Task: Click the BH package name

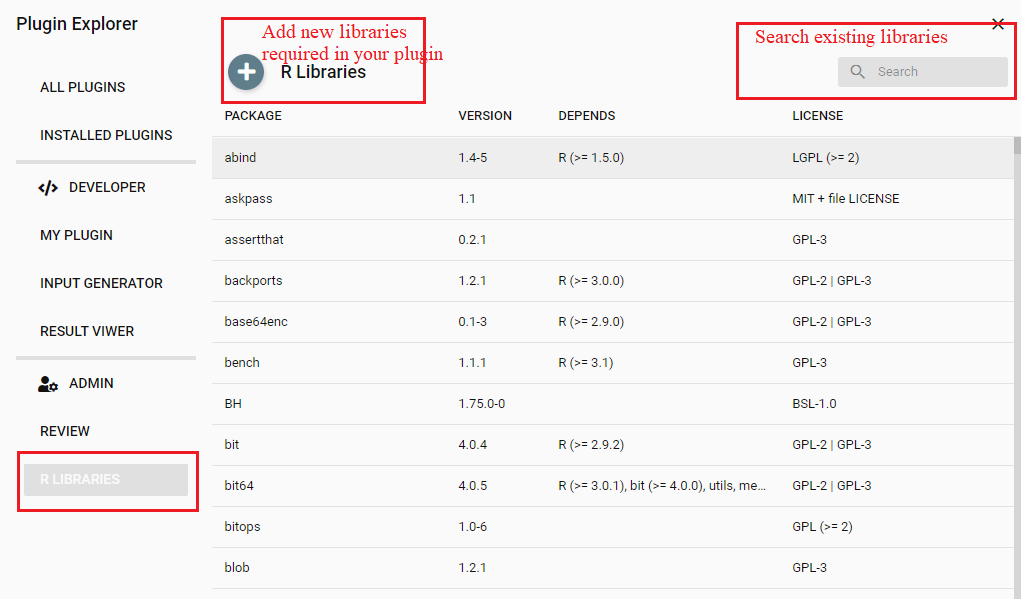Action: point(233,403)
